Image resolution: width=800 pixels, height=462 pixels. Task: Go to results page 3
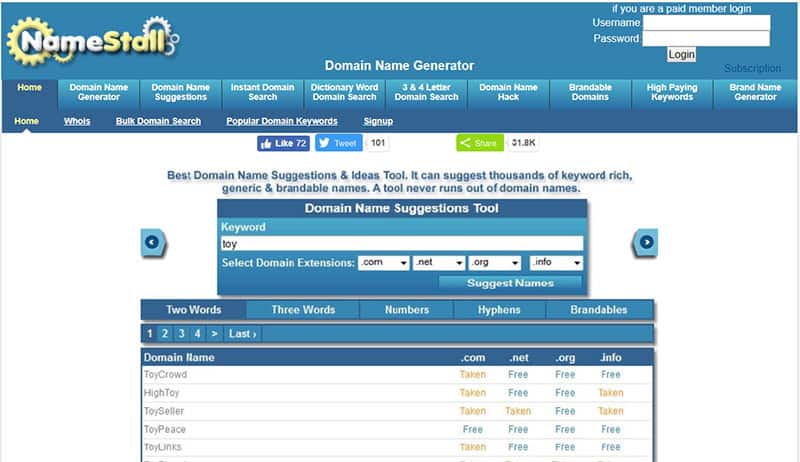(181, 334)
